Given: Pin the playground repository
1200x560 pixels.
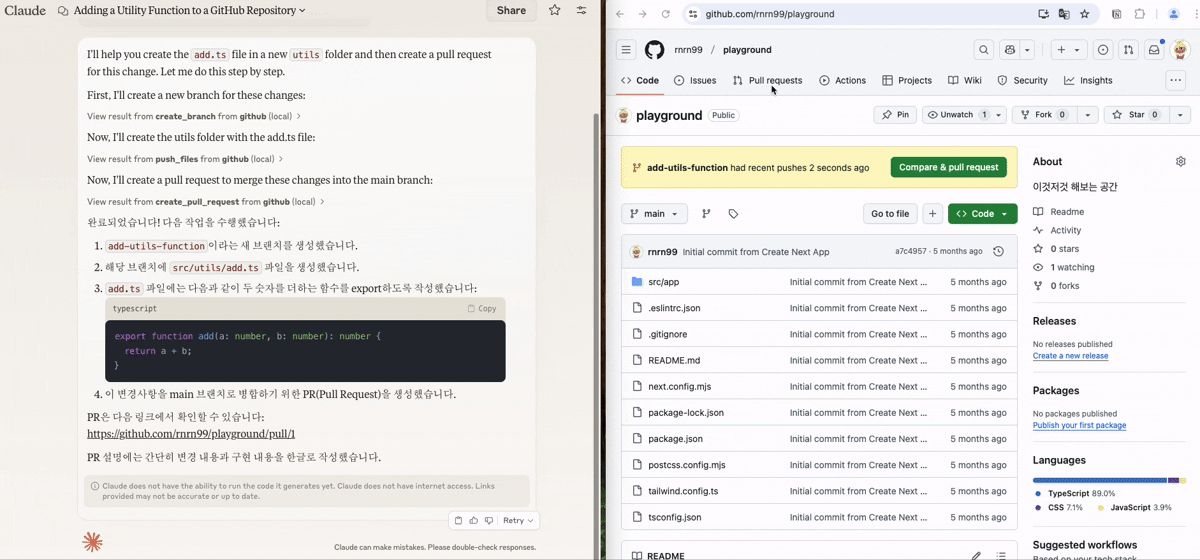Looking at the screenshot, I should pyautogui.click(x=895, y=115).
